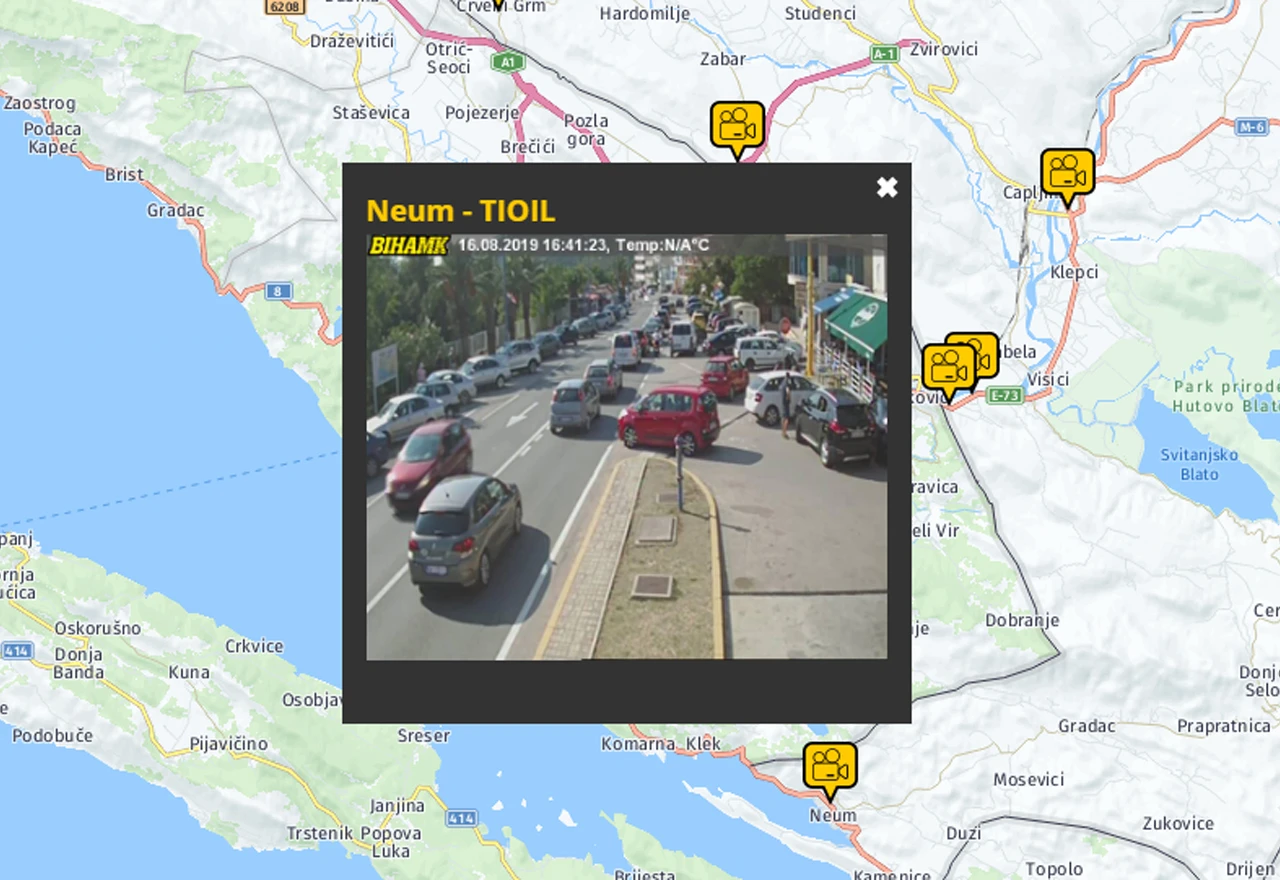This screenshot has width=1280, height=880.
Task: Click the timestamp "16.08.2019 16:41:23" on the webcam image
Action: [532, 245]
